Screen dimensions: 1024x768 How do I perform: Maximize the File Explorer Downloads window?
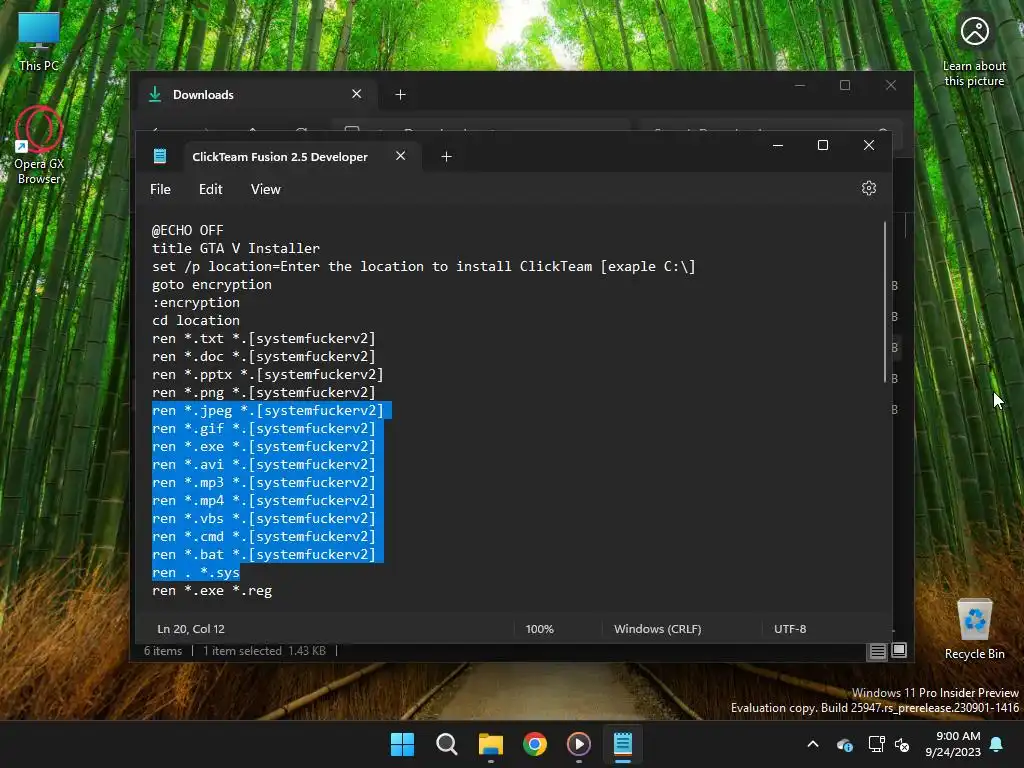845,86
